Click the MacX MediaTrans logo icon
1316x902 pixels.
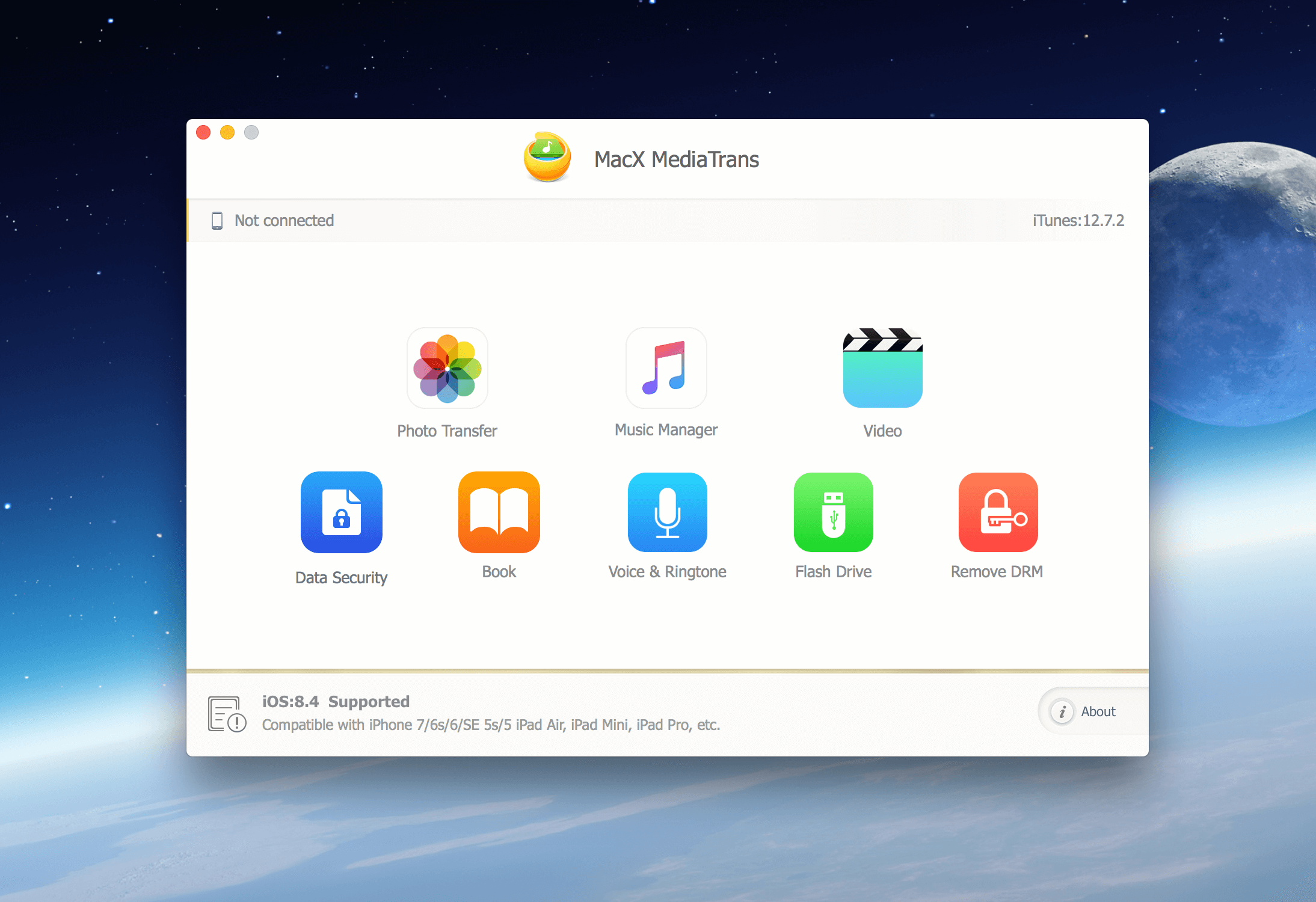coord(547,158)
